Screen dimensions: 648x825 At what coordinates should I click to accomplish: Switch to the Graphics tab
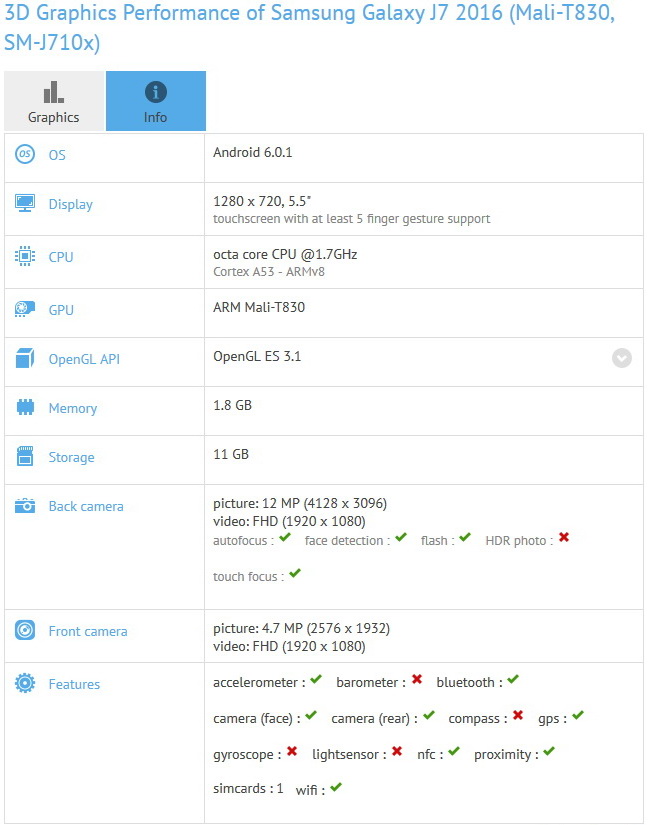[54, 101]
